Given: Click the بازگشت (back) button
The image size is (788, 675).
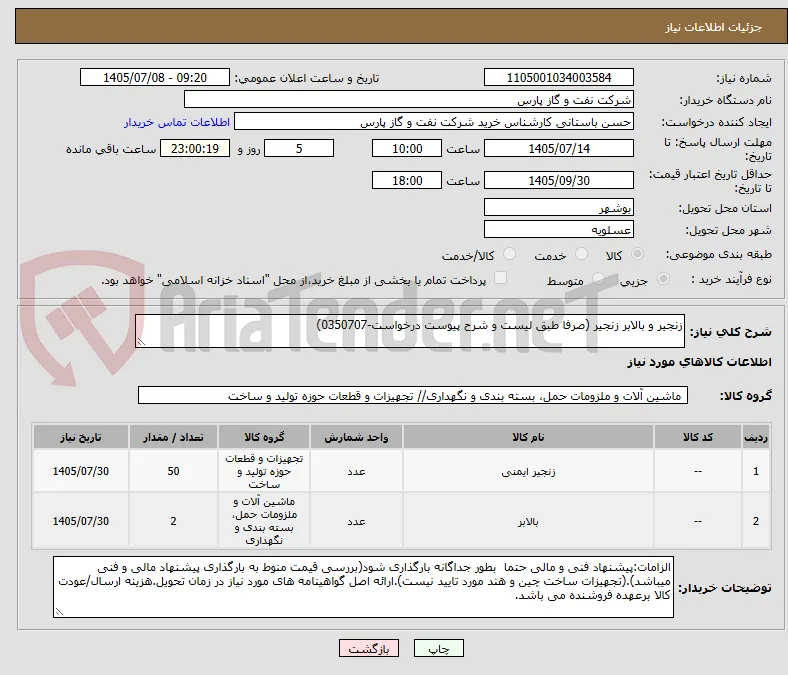Looking at the screenshot, I should 369,648.
